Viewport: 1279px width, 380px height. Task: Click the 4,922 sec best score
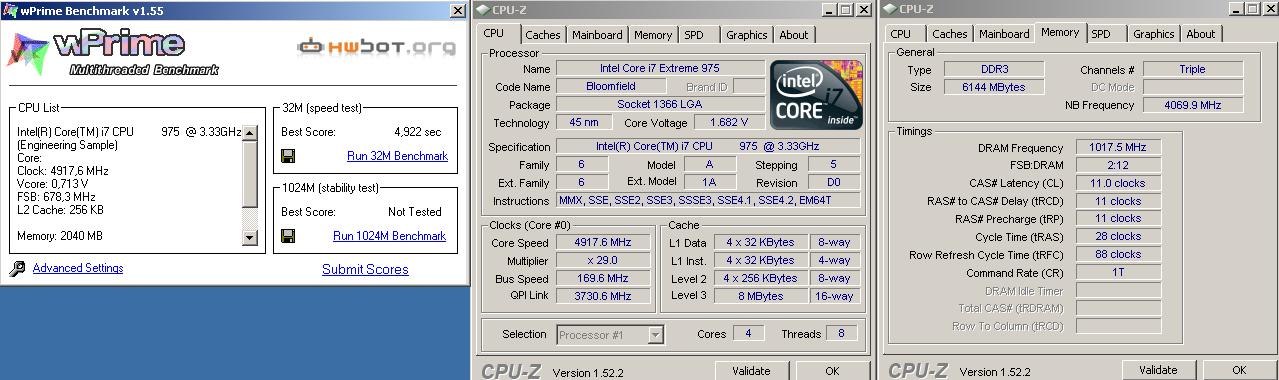click(418, 132)
